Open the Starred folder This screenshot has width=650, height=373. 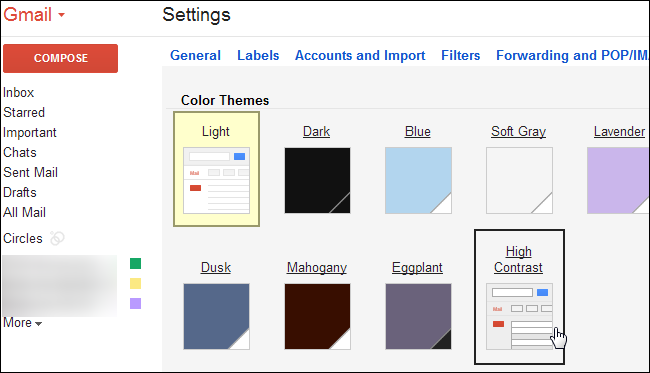(24, 112)
